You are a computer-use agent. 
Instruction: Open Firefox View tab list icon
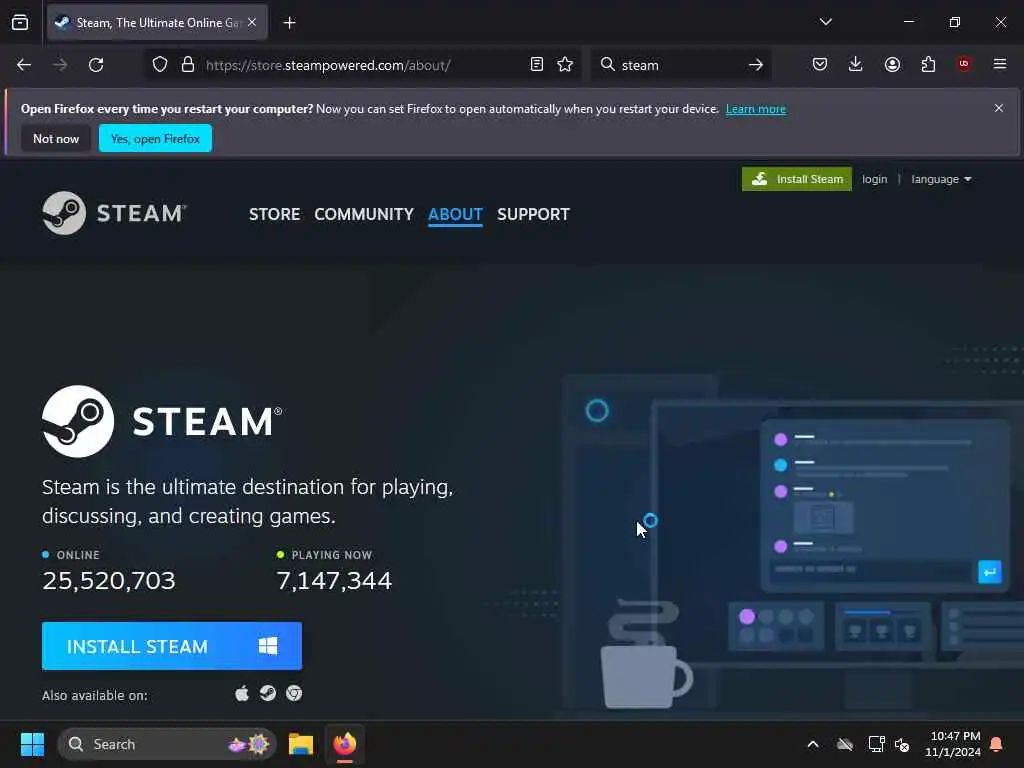tap(20, 22)
